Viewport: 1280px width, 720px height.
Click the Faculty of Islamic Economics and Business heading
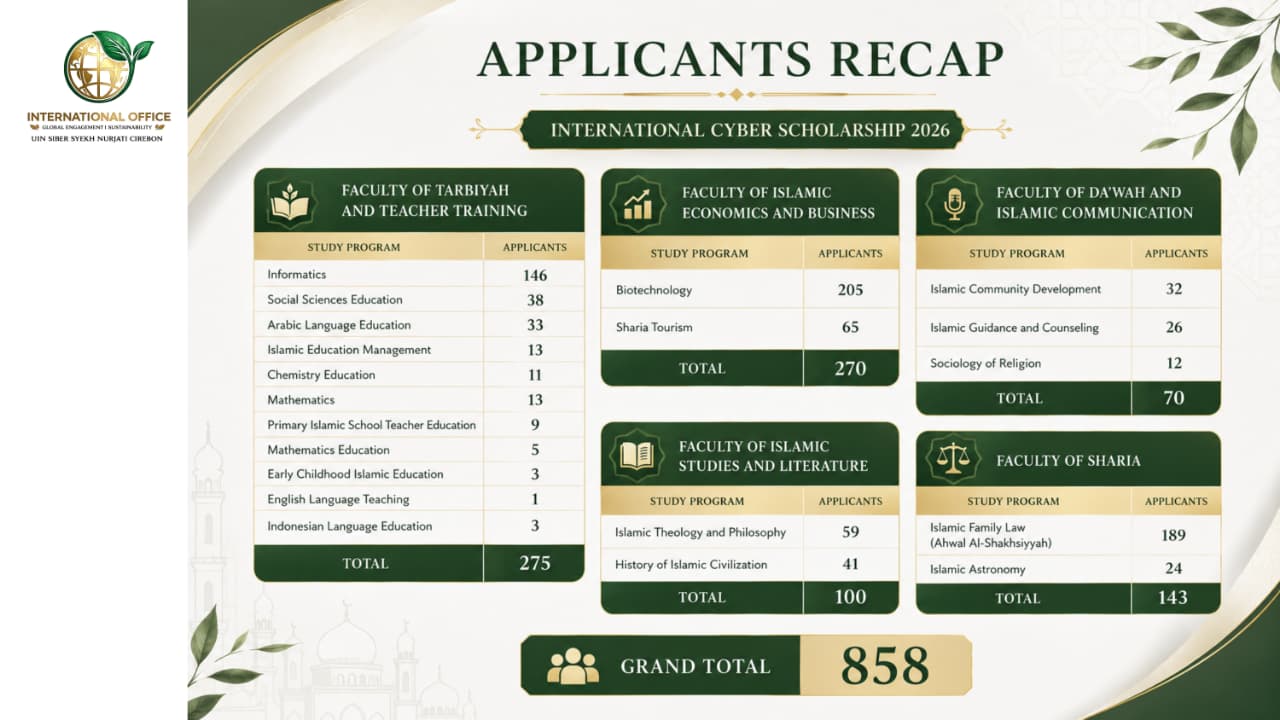[x=778, y=202]
